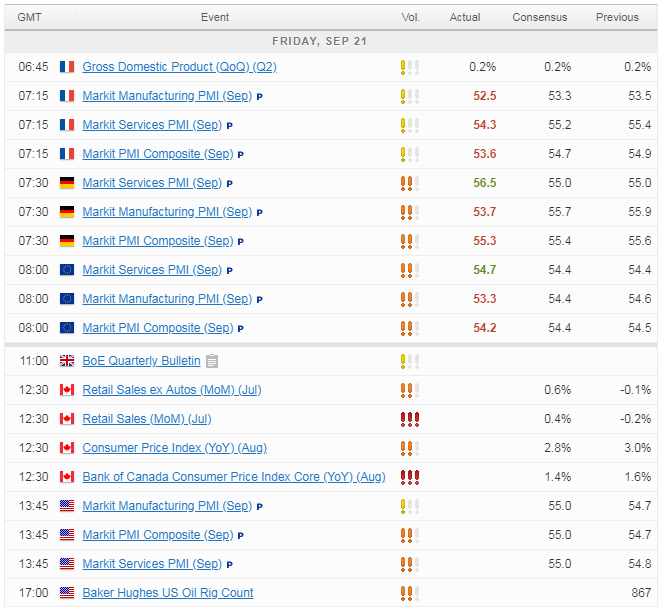Select actual value 53.7 for Germany Manufacturing PMI

point(485,212)
